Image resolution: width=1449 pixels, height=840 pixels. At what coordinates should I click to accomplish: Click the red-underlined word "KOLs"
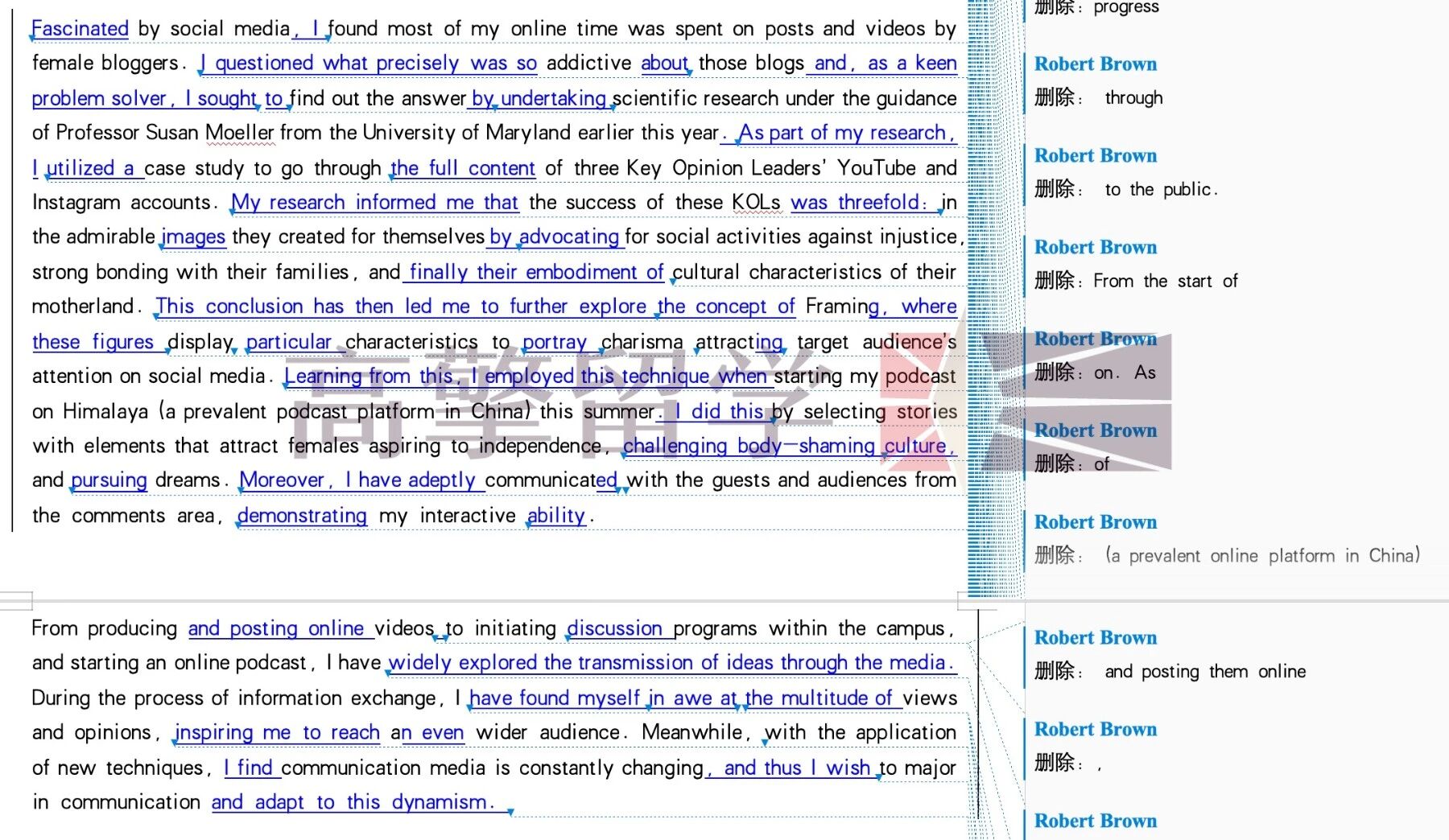tap(756, 203)
